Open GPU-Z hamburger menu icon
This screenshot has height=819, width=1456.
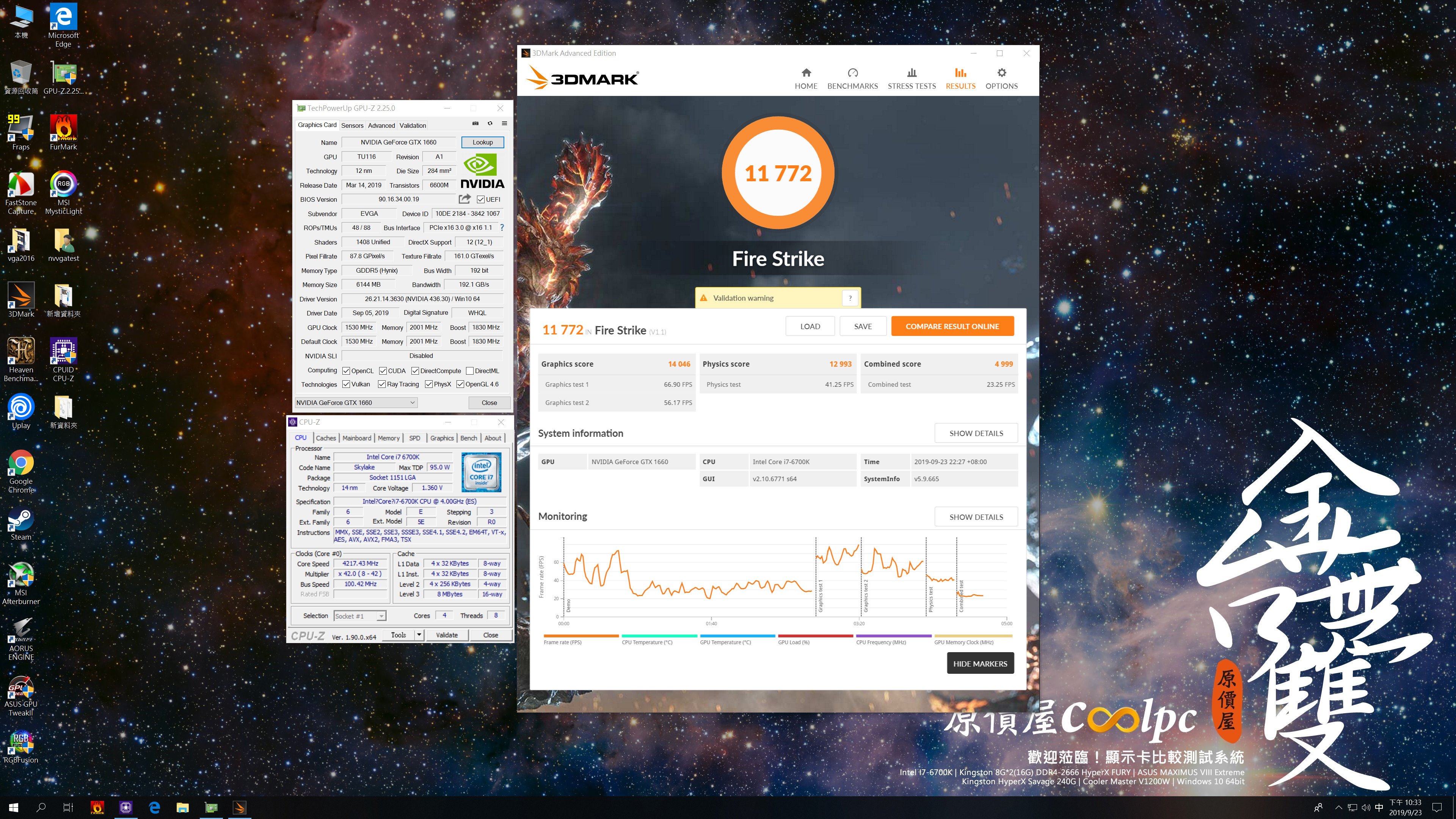(504, 123)
